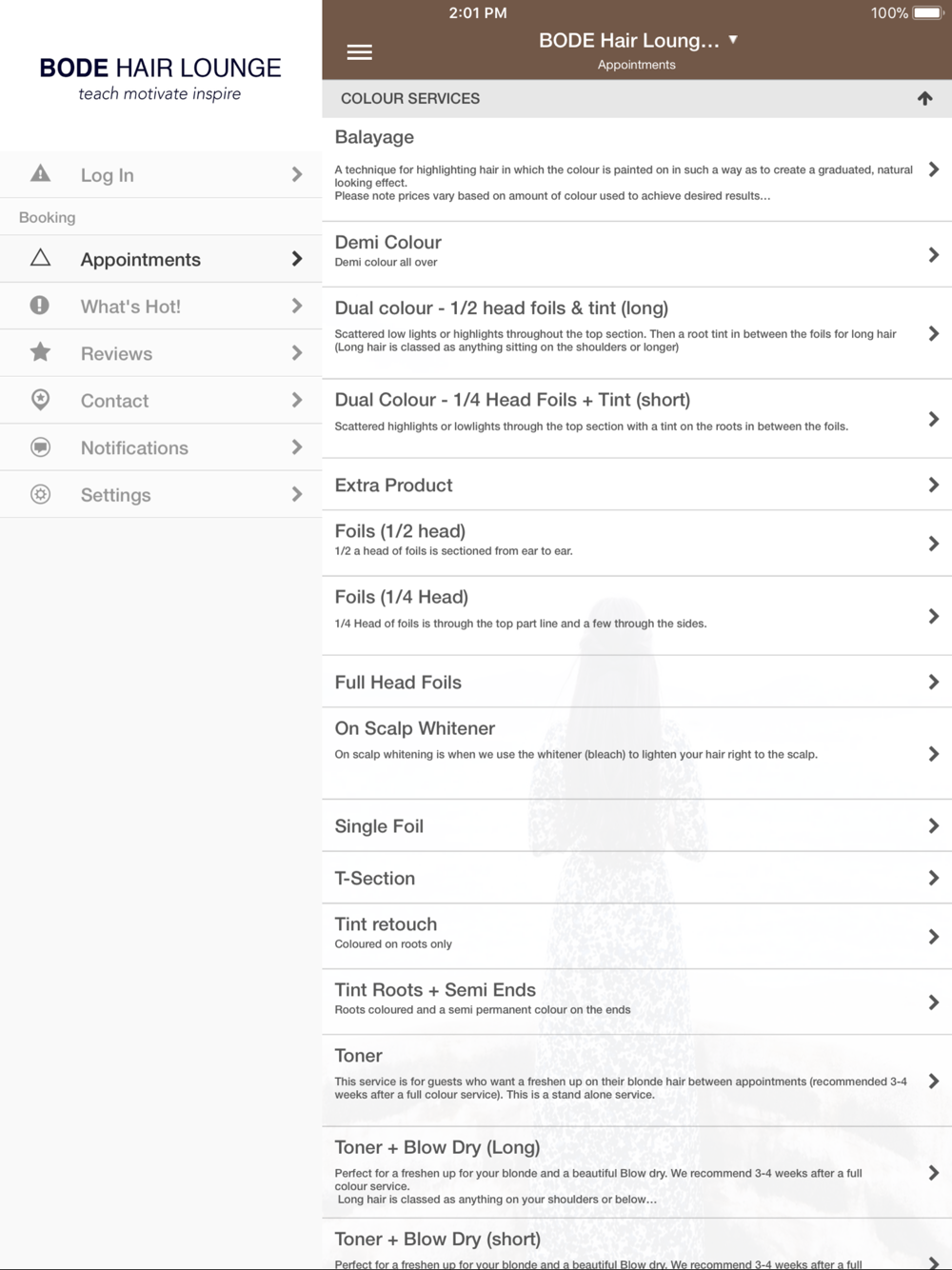Open the hamburger menu icon

tap(359, 52)
